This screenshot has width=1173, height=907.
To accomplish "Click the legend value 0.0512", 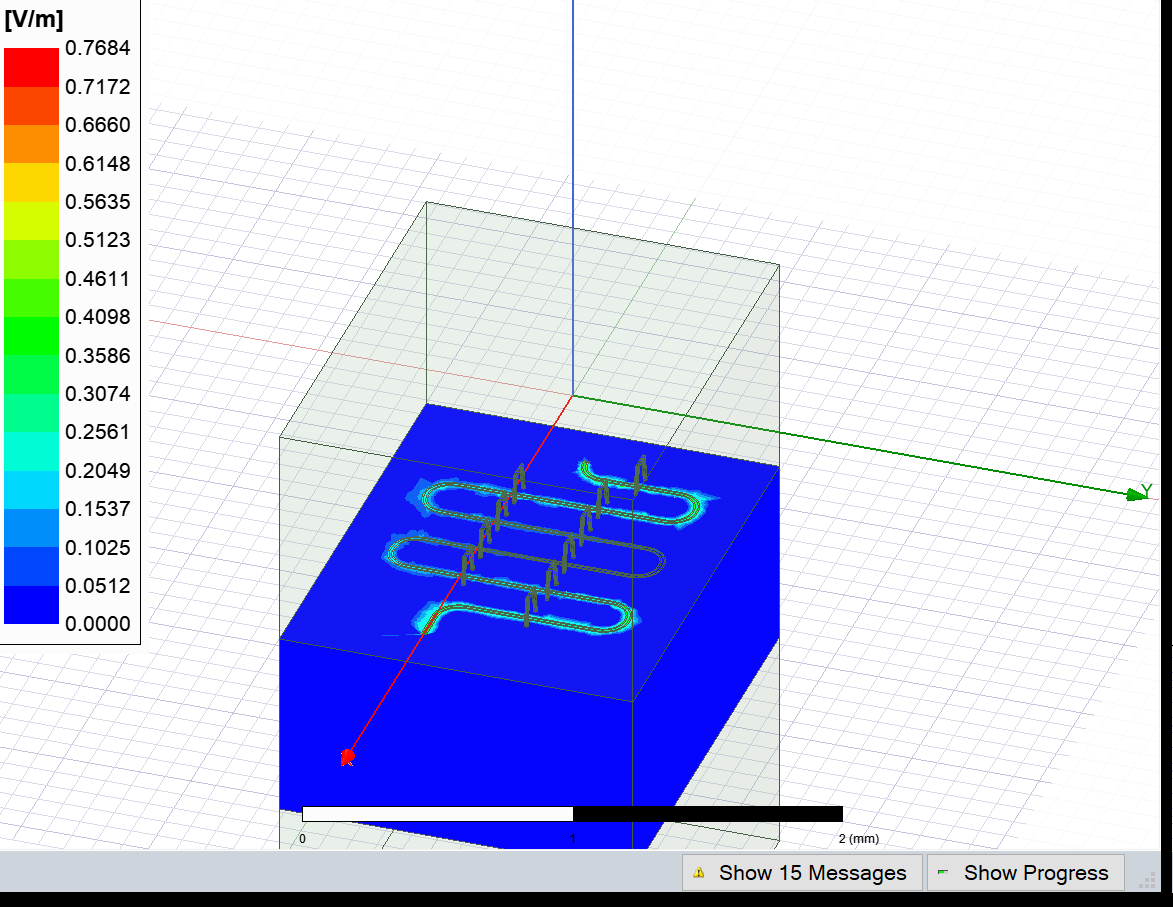I will pyautogui.click(x=97, y=586).
